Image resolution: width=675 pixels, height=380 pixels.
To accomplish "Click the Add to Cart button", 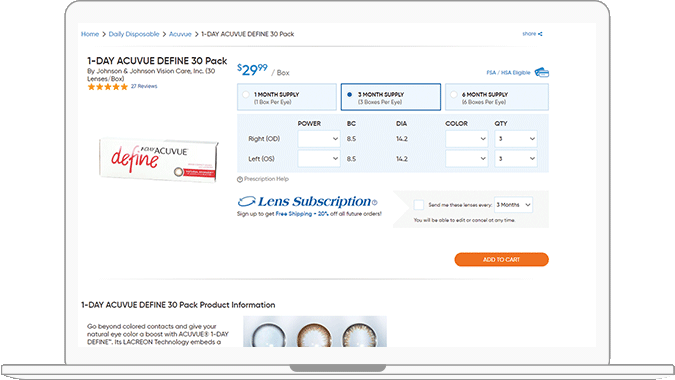I will click(x=502, y=260).
